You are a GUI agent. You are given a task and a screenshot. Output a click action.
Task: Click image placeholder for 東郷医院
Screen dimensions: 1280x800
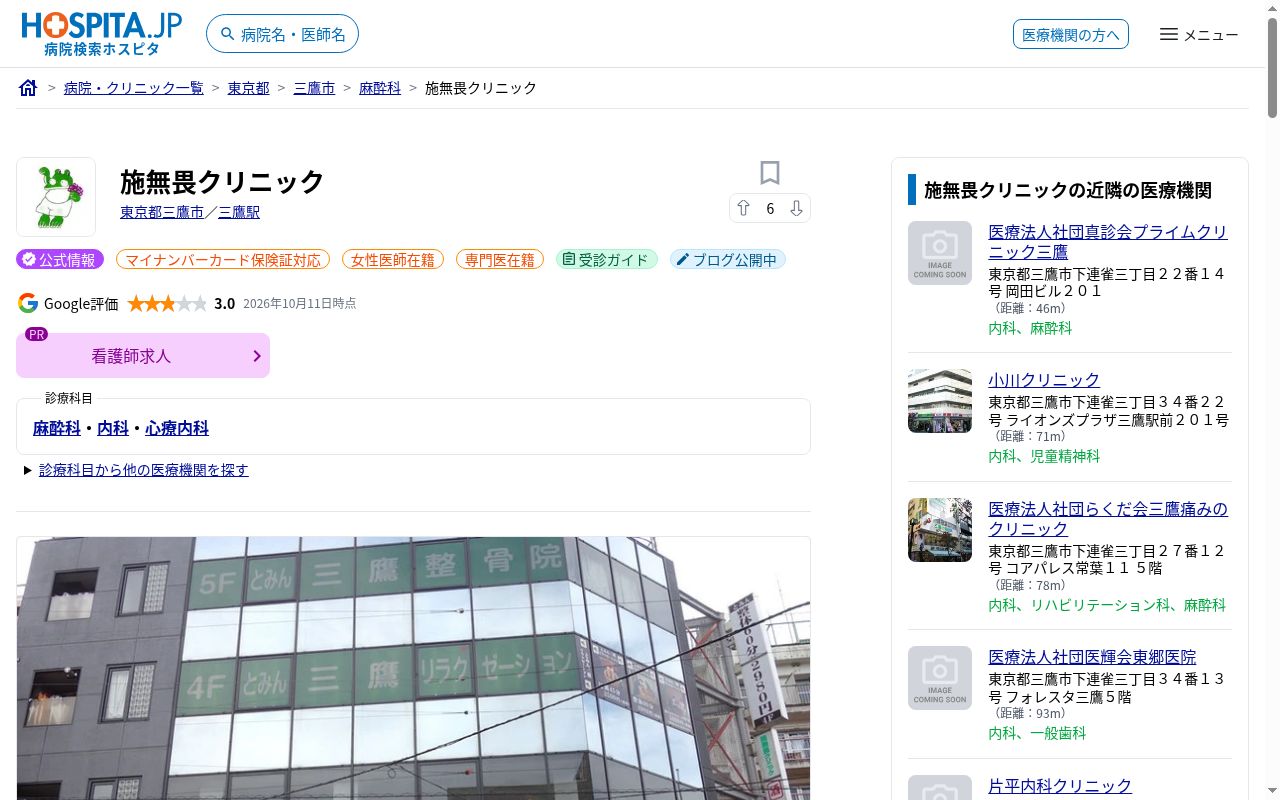pyautogui.click(x=940, y=678)
